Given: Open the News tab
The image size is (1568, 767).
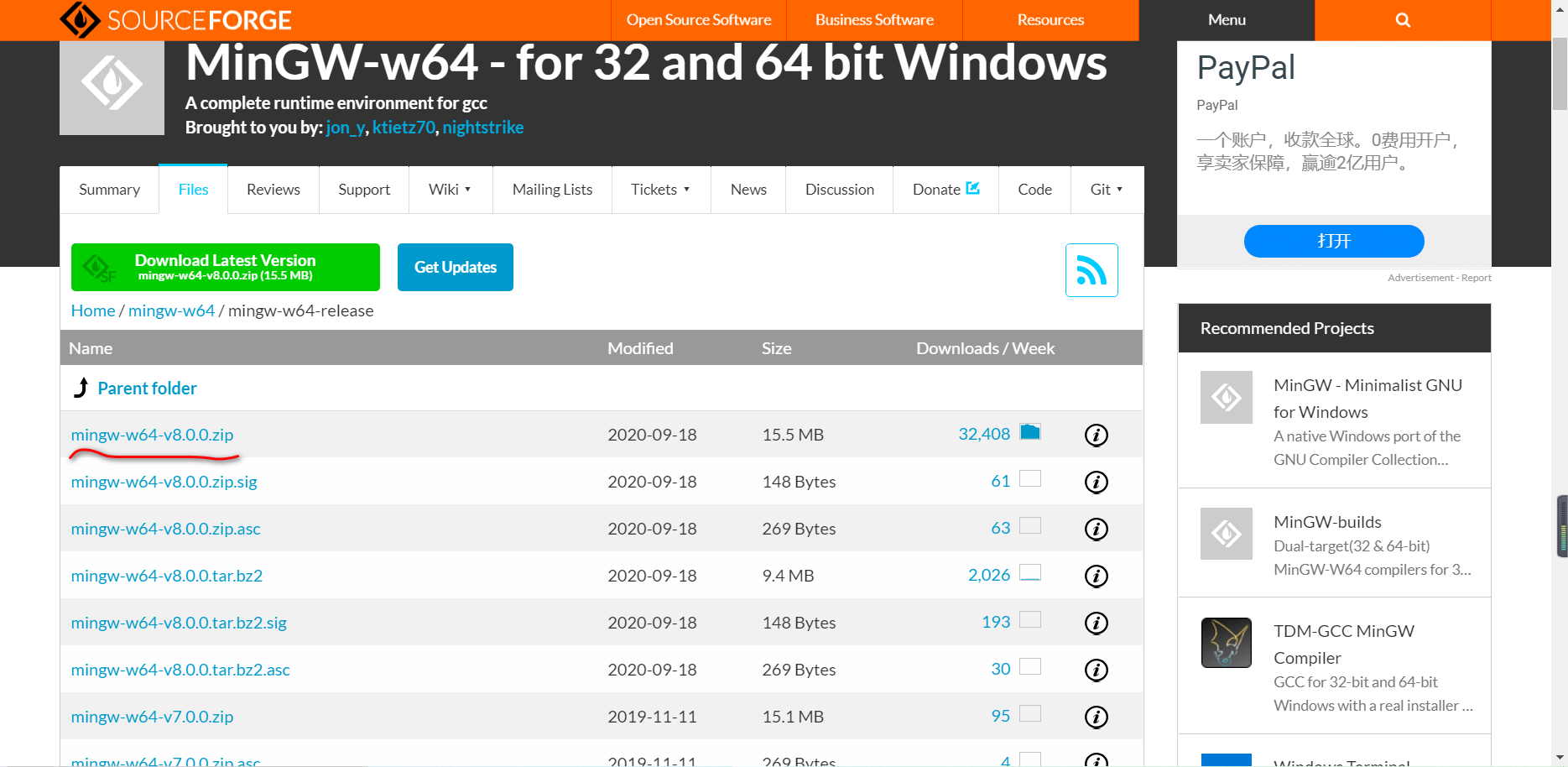Looking at the screenshot, I should tap(748, 190).
